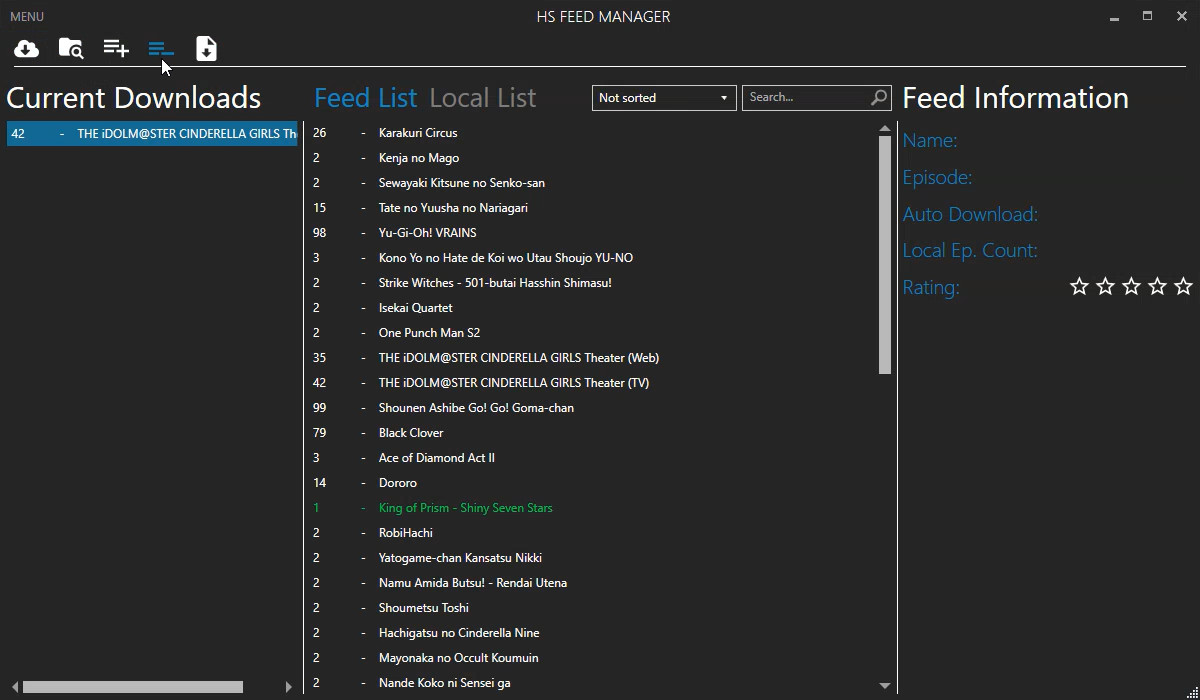Screen dimensions: 1200x700
Task: Set rating to one star
Action: (x=1079, y=287)
